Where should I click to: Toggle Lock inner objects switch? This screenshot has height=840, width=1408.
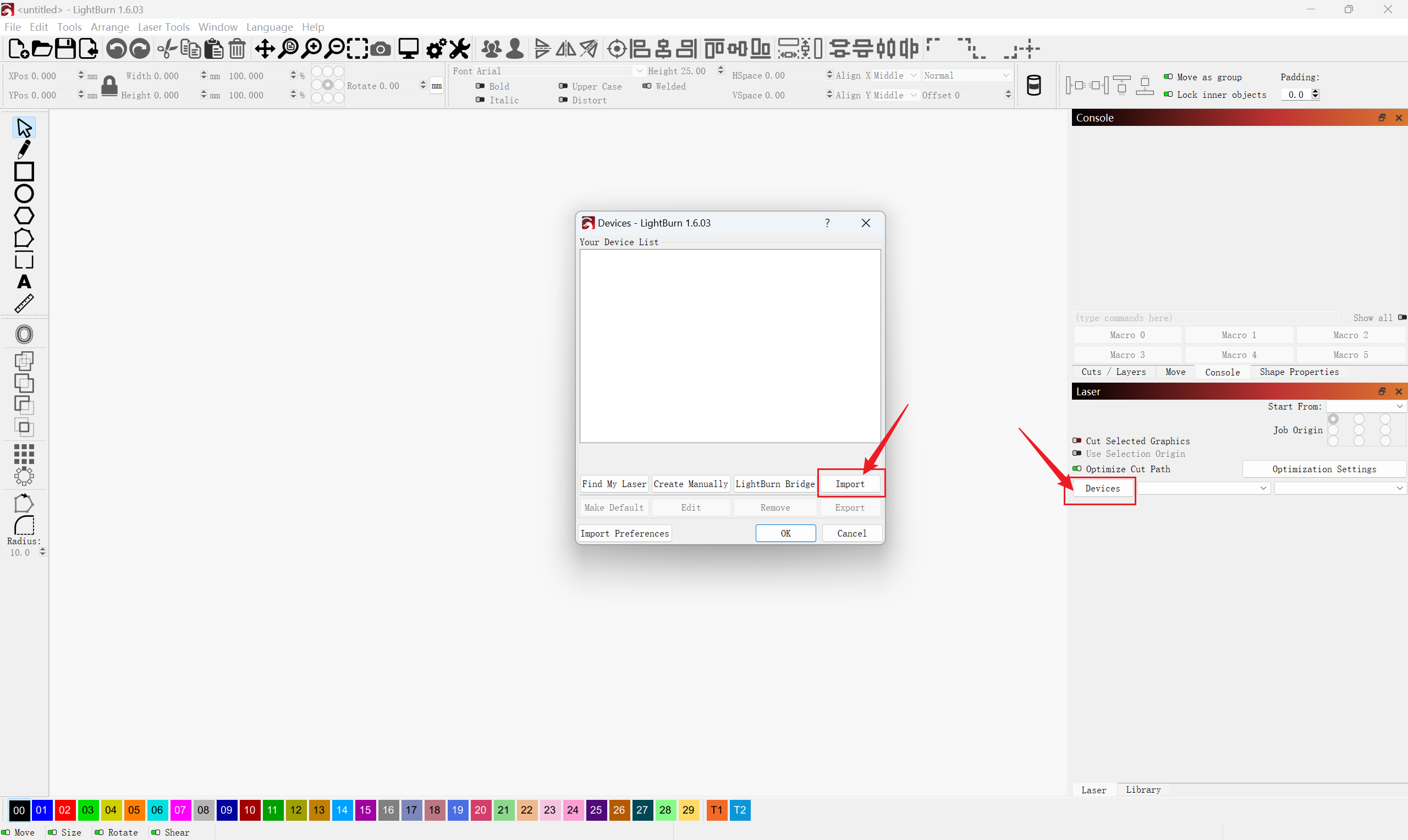click(x=1168, y=95)
